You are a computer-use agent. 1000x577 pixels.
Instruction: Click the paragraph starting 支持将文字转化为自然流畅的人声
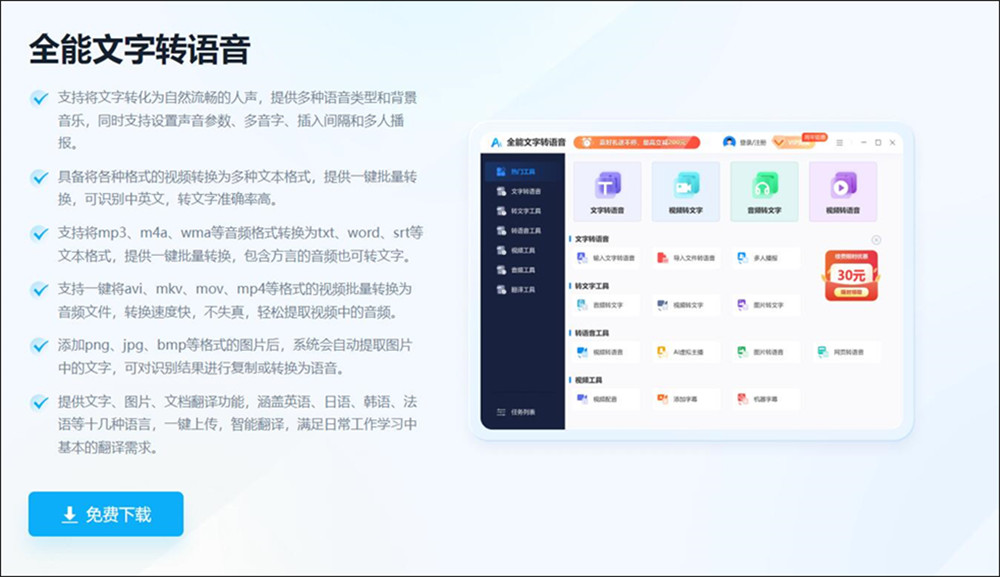click(237, 121)
